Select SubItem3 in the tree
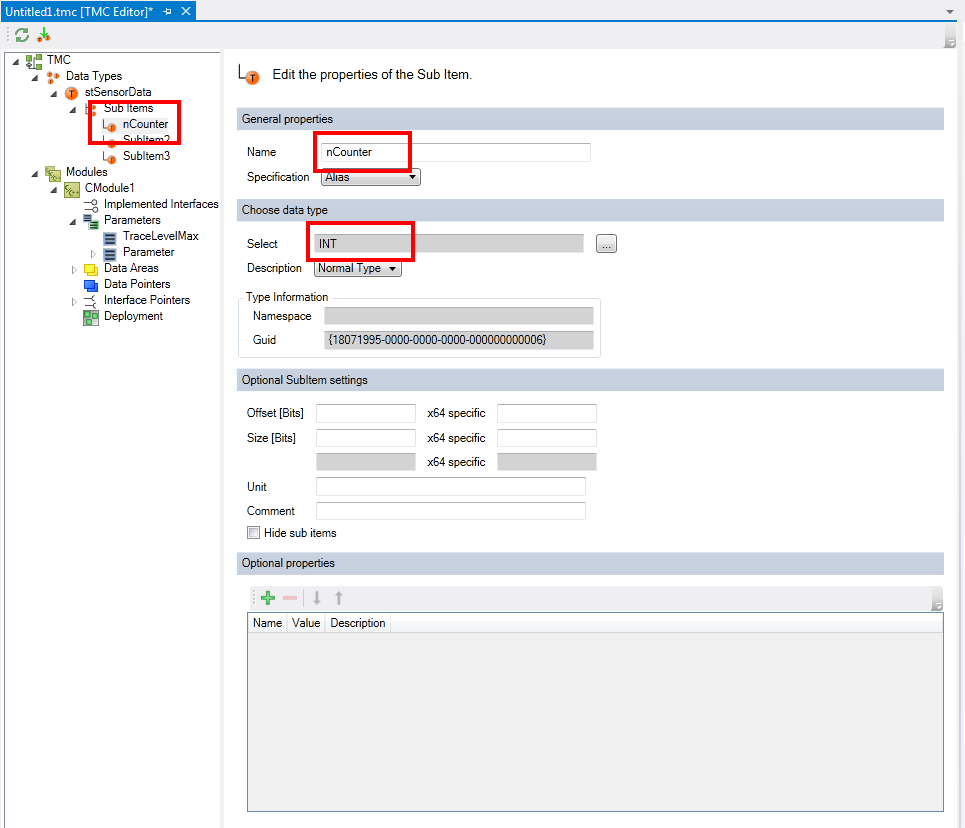Image resolution: width=965 pixels, height=828 pixels. click(x=146, y=156)
